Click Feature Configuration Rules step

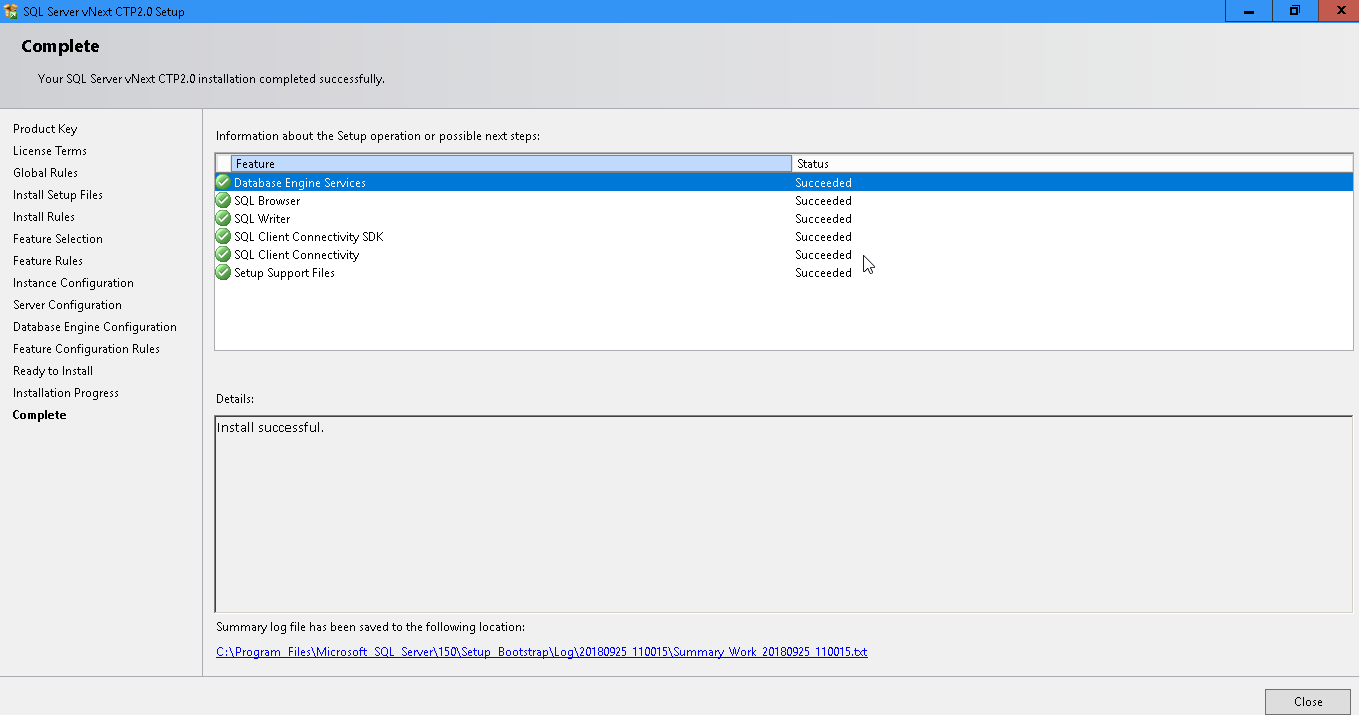point(86,349)
